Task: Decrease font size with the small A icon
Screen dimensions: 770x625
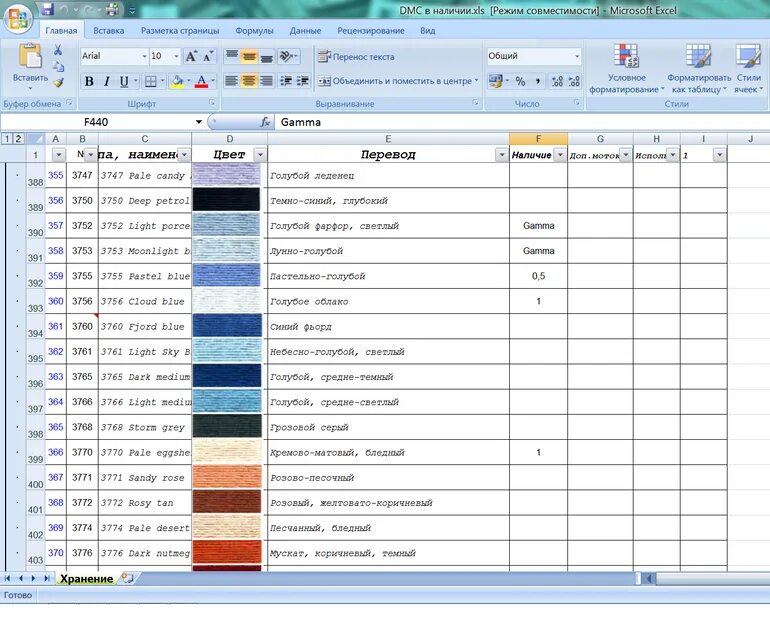Action: (208, 56)
